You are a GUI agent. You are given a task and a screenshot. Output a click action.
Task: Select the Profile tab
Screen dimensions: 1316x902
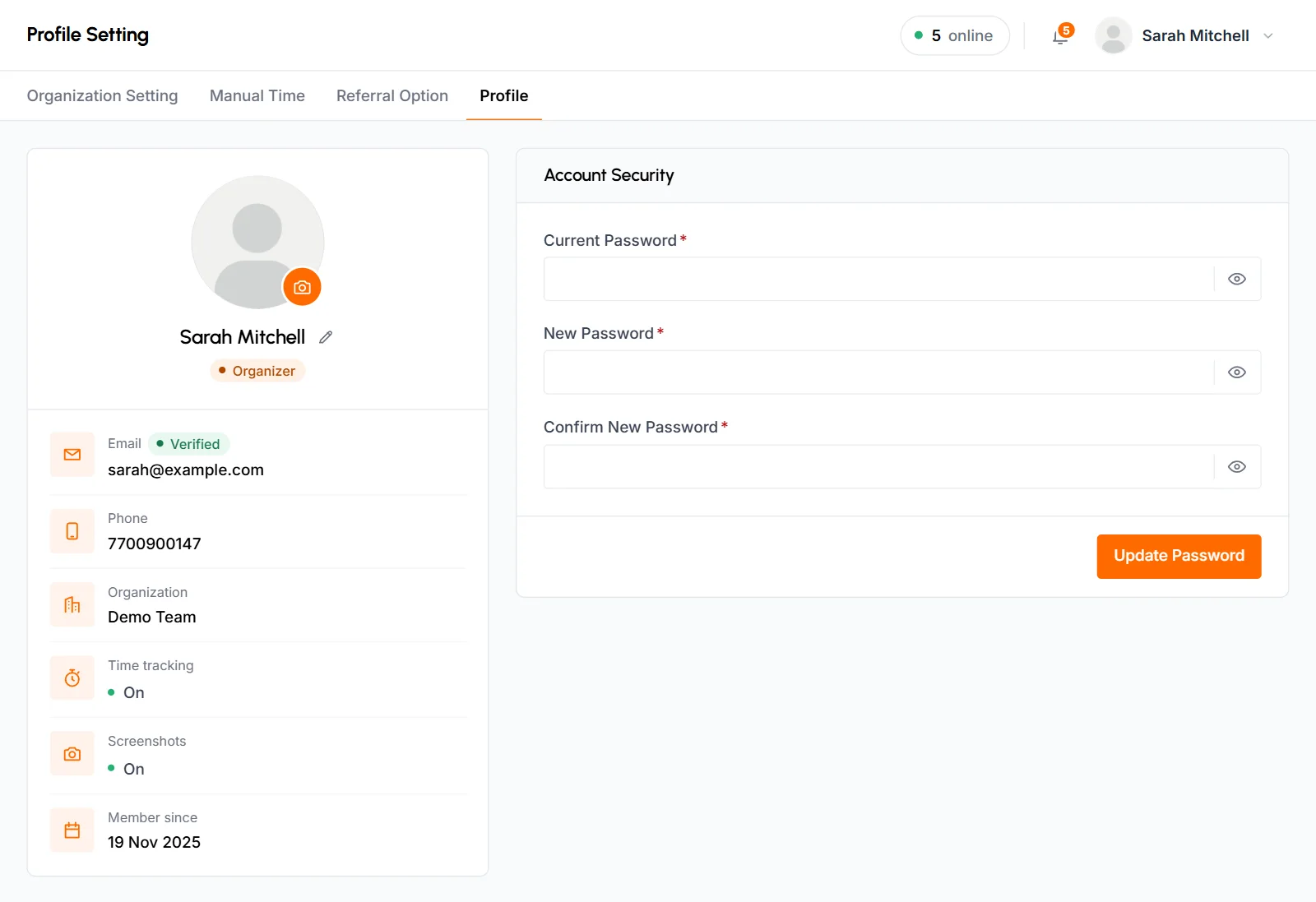click(x=504, y=95)
